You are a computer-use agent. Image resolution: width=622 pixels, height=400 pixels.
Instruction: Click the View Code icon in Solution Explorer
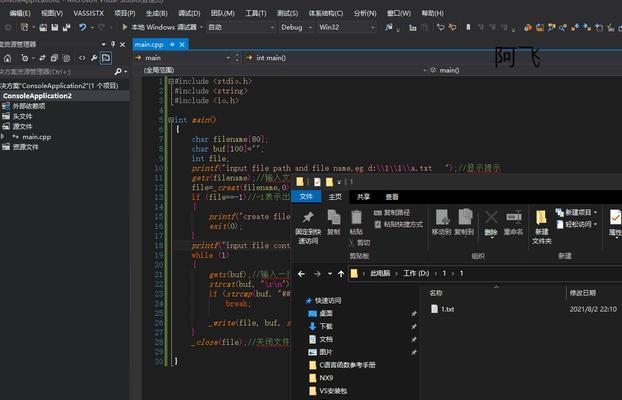[82, 58]
